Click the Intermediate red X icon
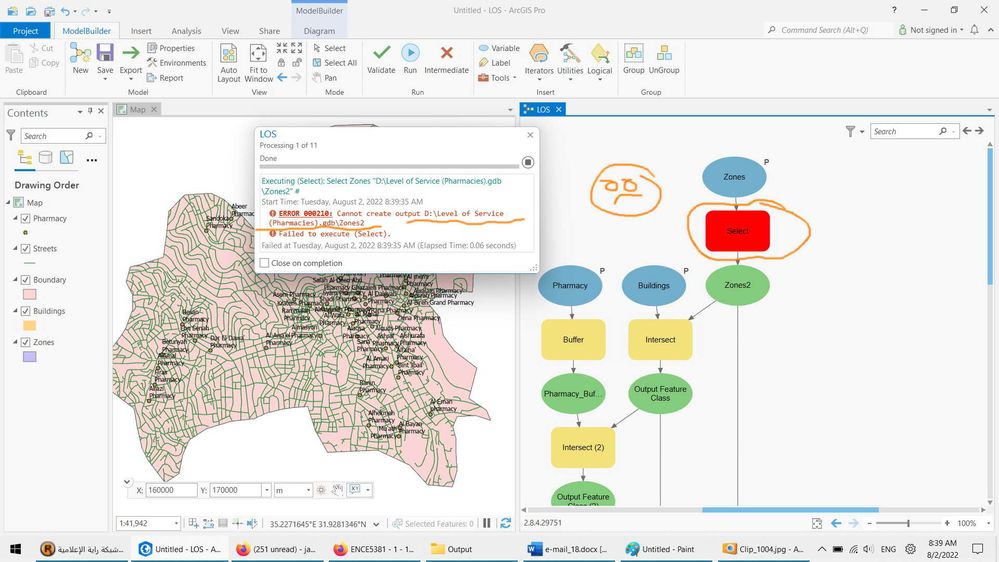 (447, 53)
